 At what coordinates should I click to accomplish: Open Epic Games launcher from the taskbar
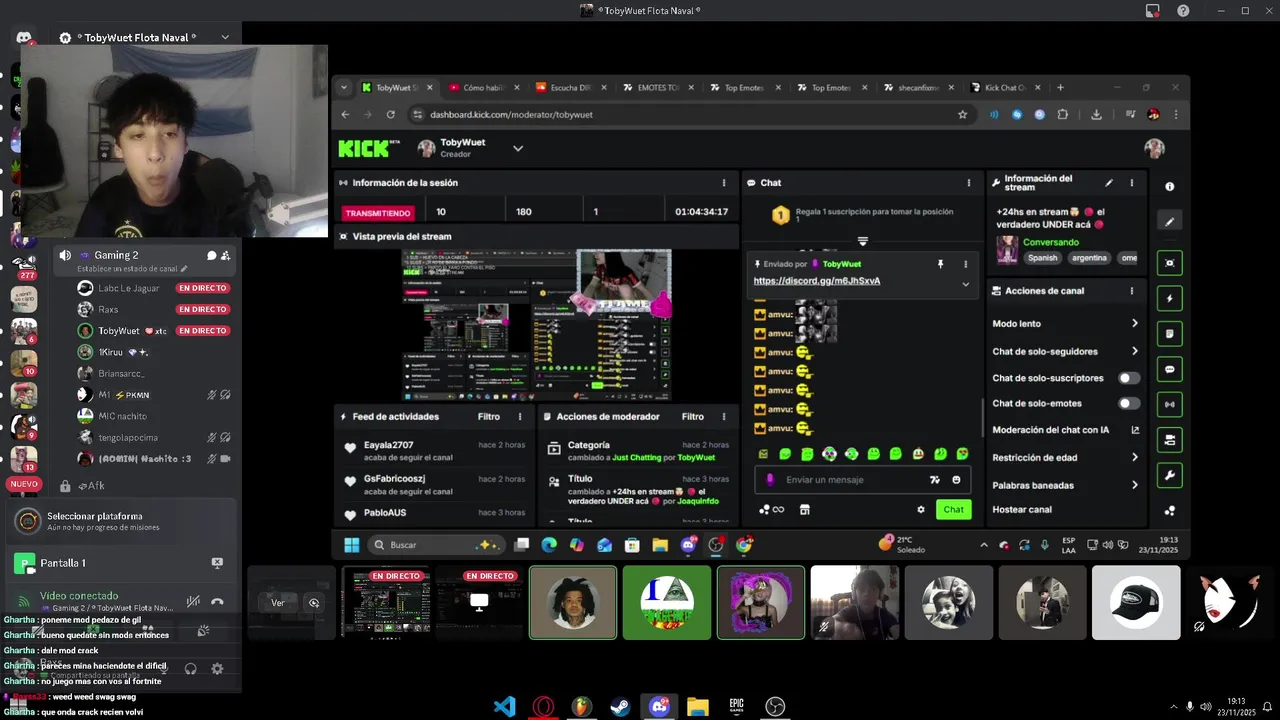pos(736,707)
